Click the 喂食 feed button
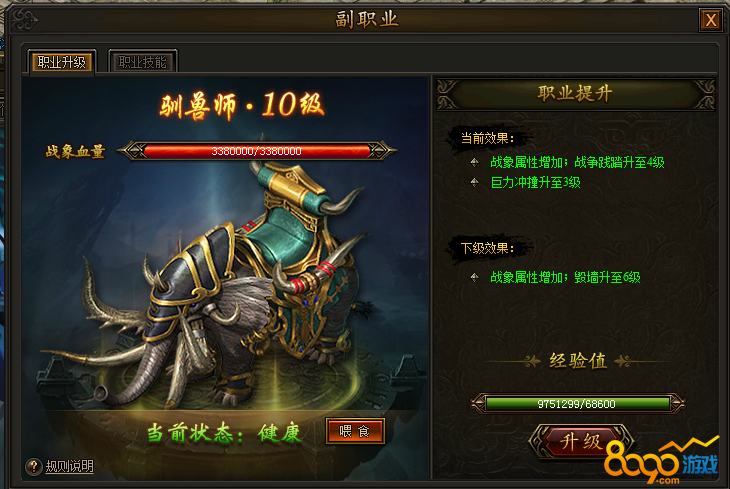The image size is (730, 489). tap(355, 431)
